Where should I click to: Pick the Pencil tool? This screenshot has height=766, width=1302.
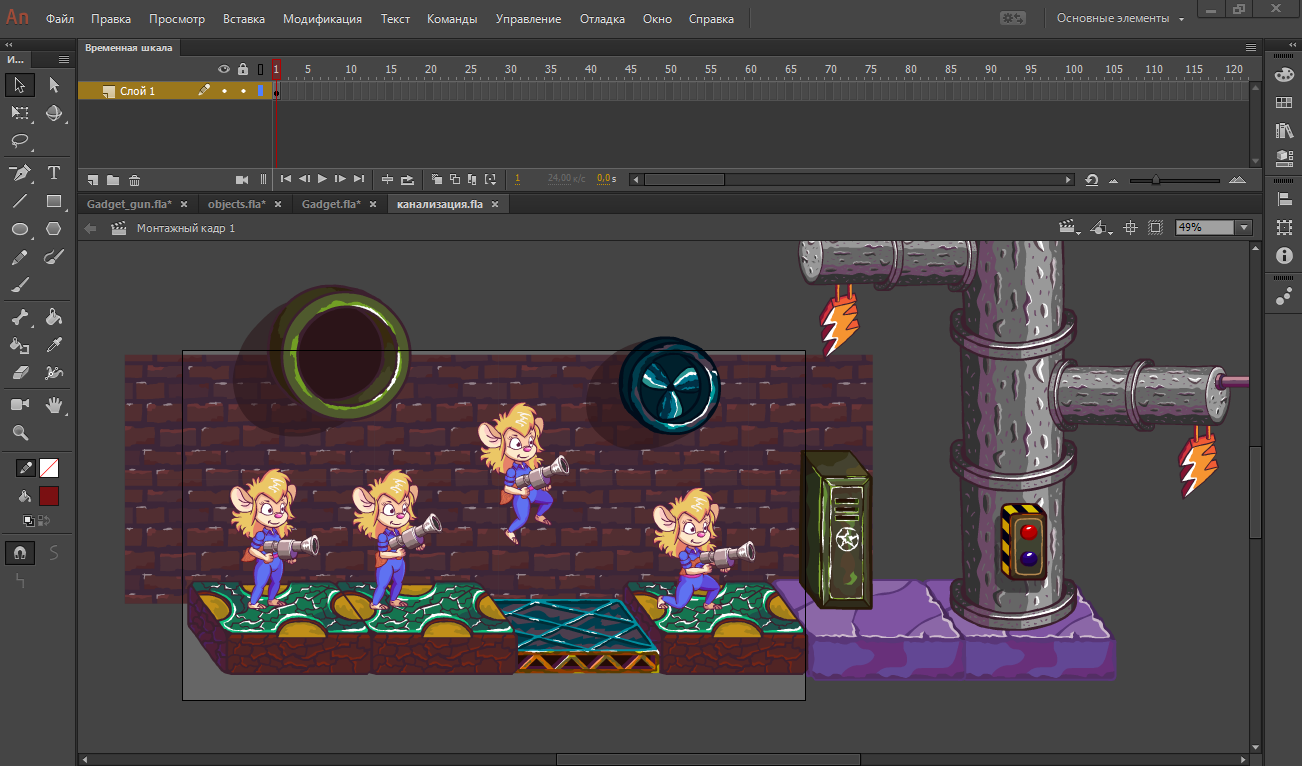(x=20, y=257)
